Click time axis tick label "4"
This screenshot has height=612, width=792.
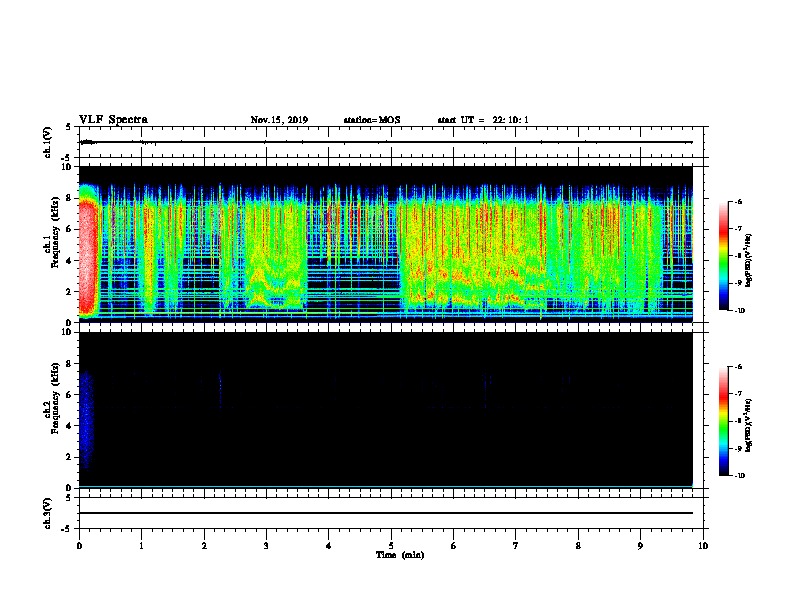click(329, 546)
